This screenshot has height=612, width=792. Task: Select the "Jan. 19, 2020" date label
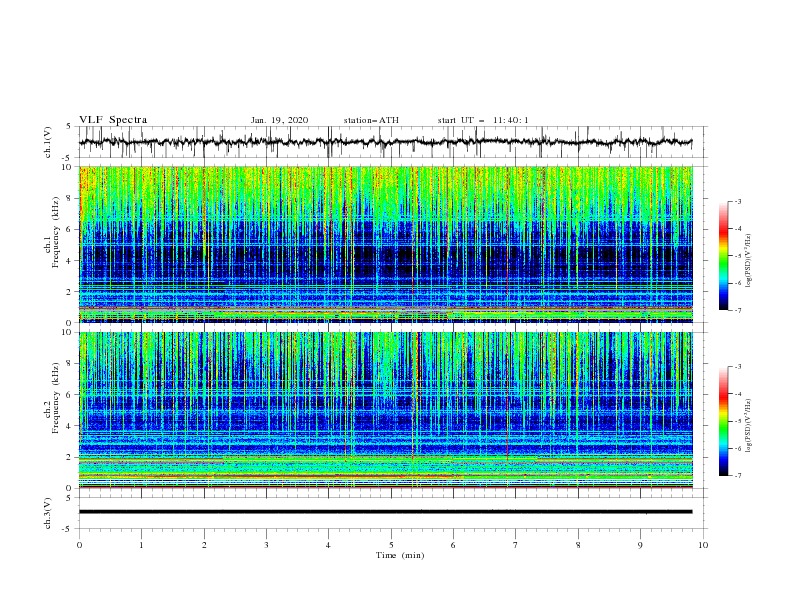click(x=279, y=120)
